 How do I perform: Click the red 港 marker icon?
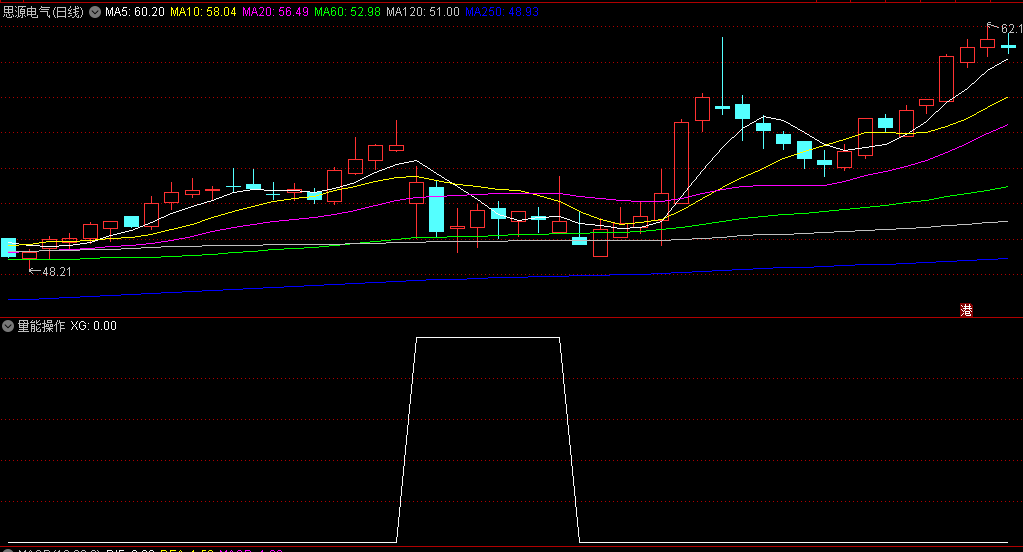click(966, 311)
